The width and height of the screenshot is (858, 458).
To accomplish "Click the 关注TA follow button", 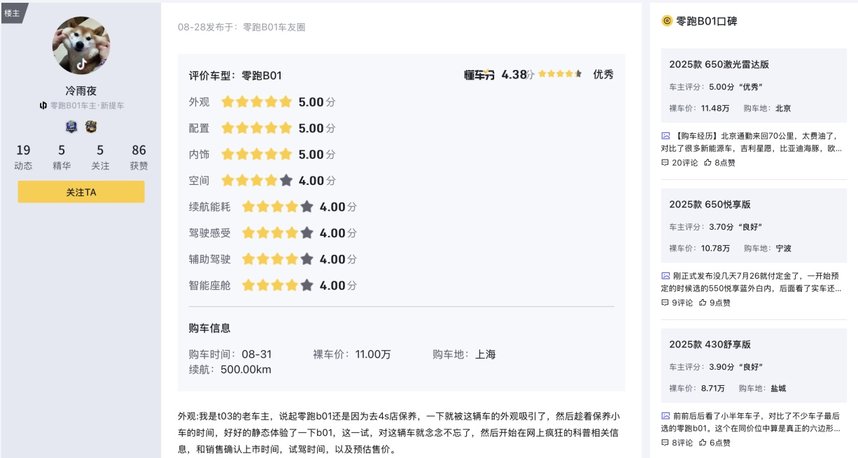I will point(81,192).
